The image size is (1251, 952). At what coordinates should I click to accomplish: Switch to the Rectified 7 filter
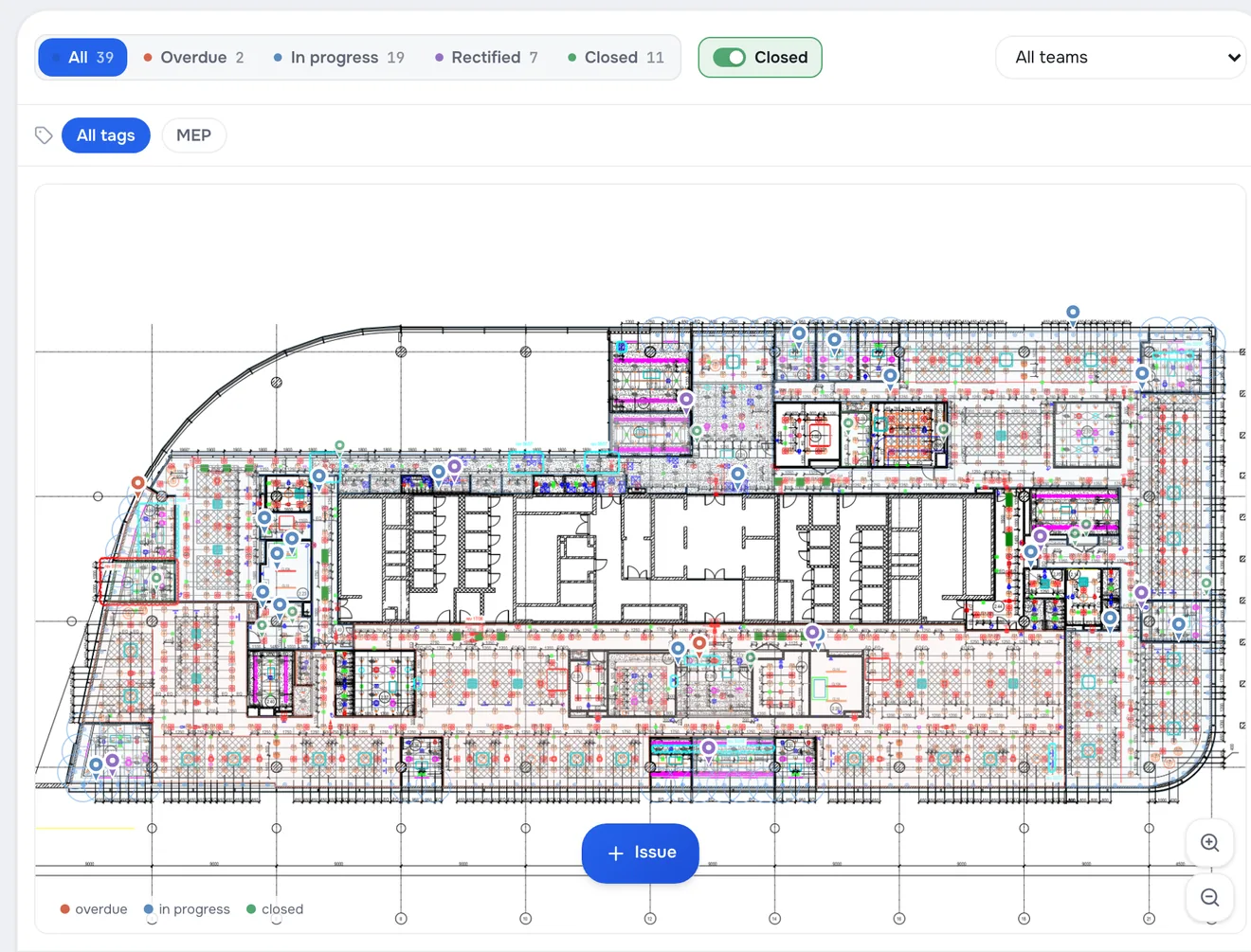tap(486, 58)
